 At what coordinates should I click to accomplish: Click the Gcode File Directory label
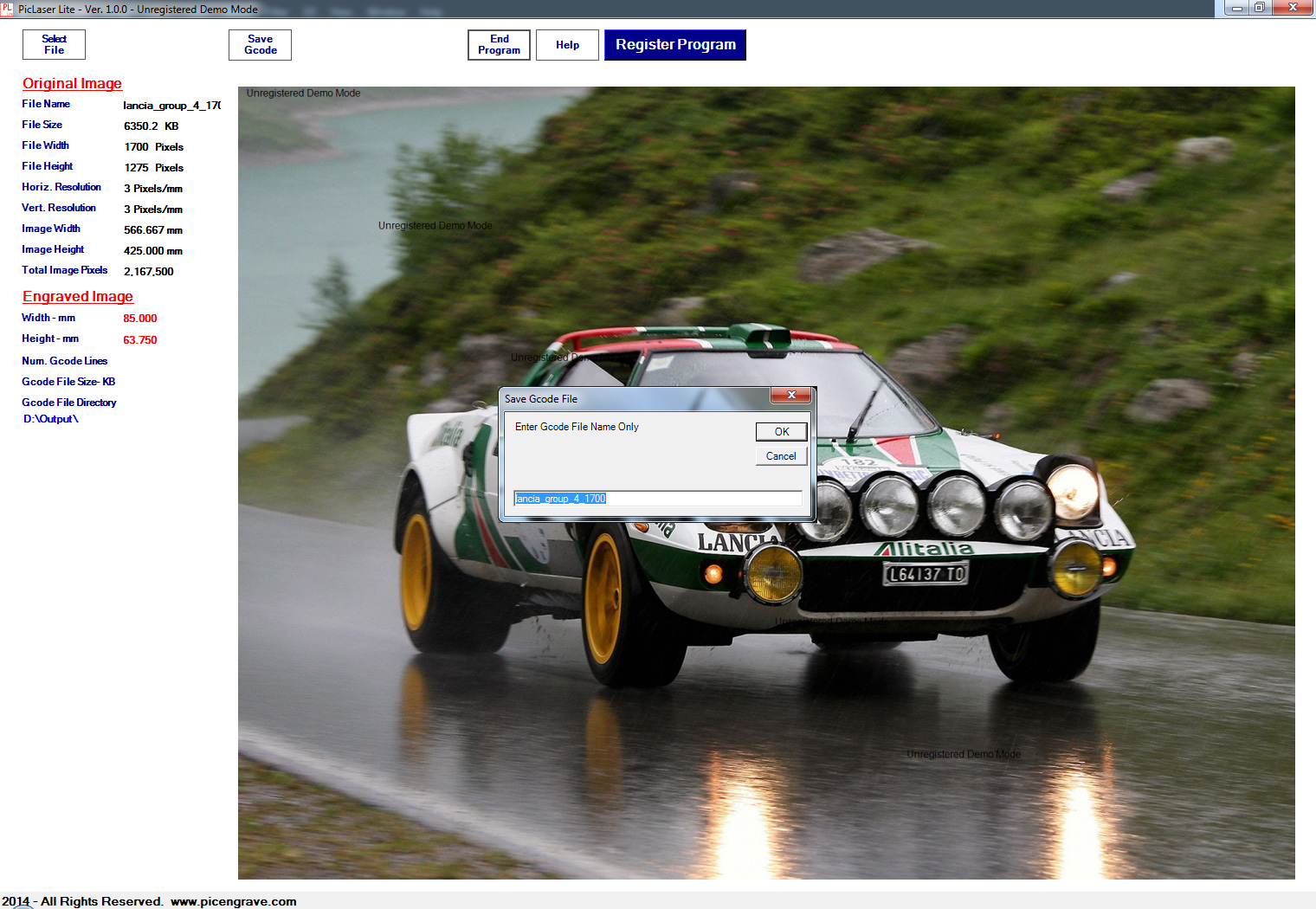(69, 403)
